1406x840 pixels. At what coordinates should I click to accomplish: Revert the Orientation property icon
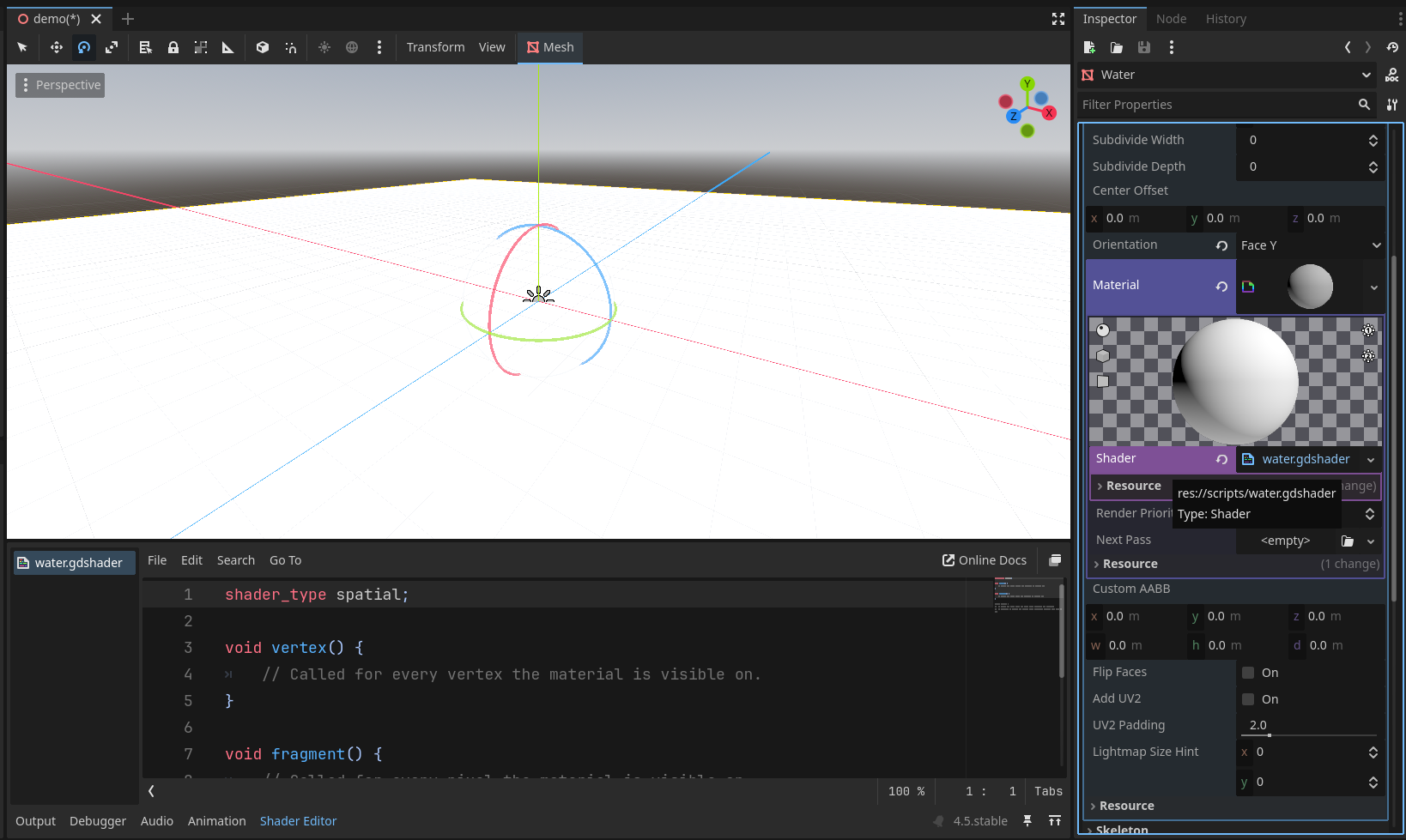(1221, 245)
